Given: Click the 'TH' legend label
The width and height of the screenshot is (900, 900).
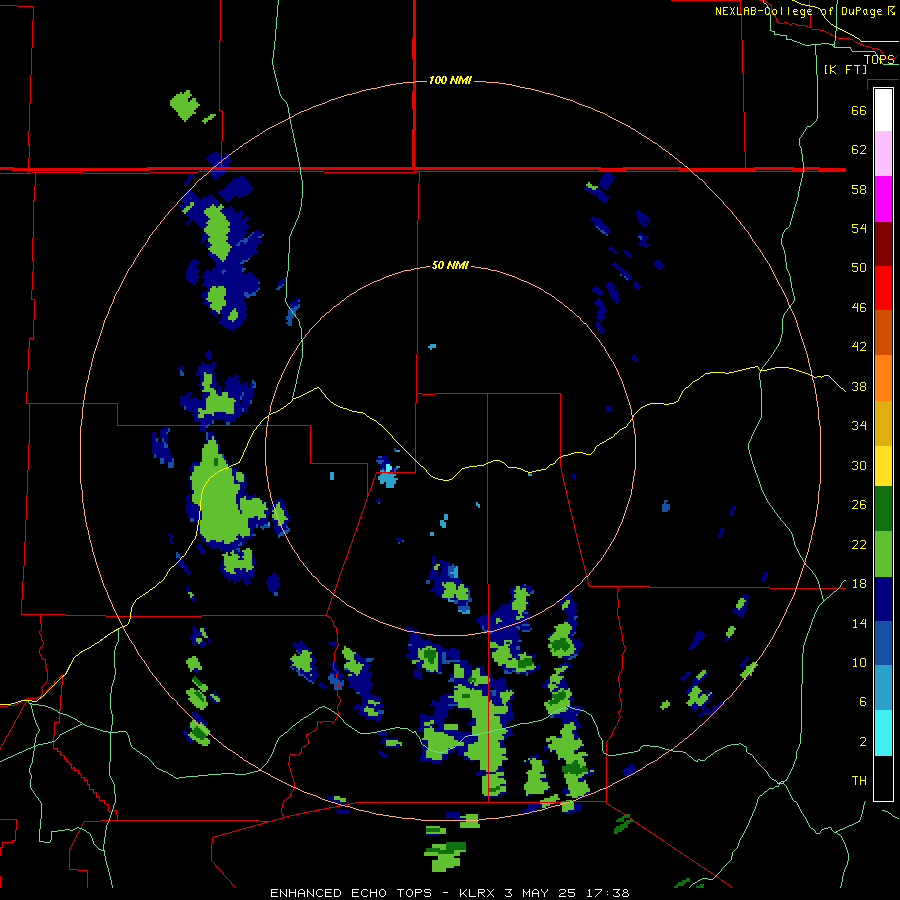Looking at the screenshot, I should point(859,781).
